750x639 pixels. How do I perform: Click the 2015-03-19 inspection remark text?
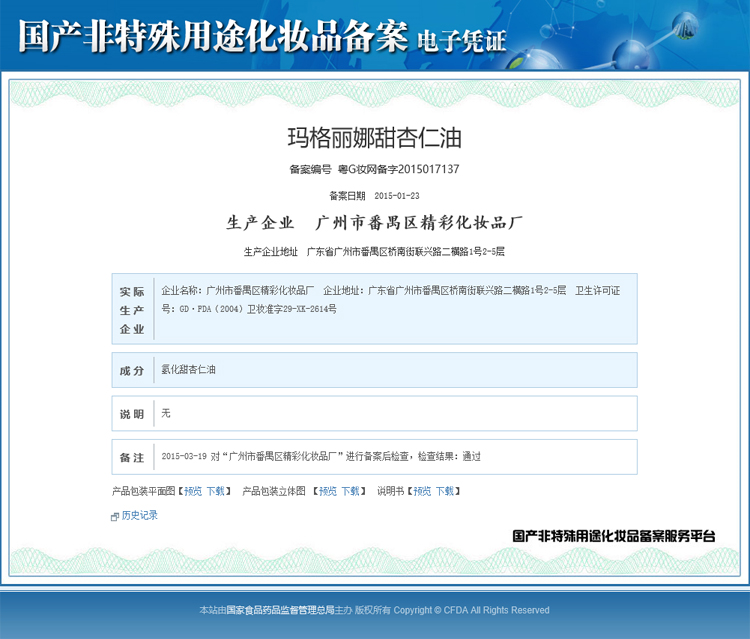321,456
